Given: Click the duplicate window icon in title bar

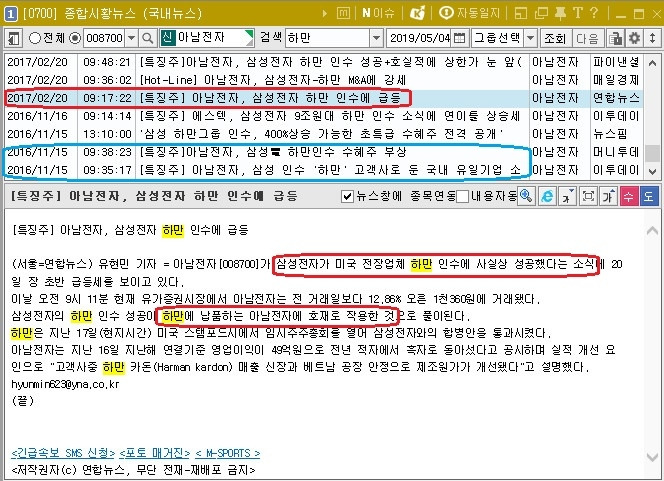Looking at the screenshot, I should [541, 14].
